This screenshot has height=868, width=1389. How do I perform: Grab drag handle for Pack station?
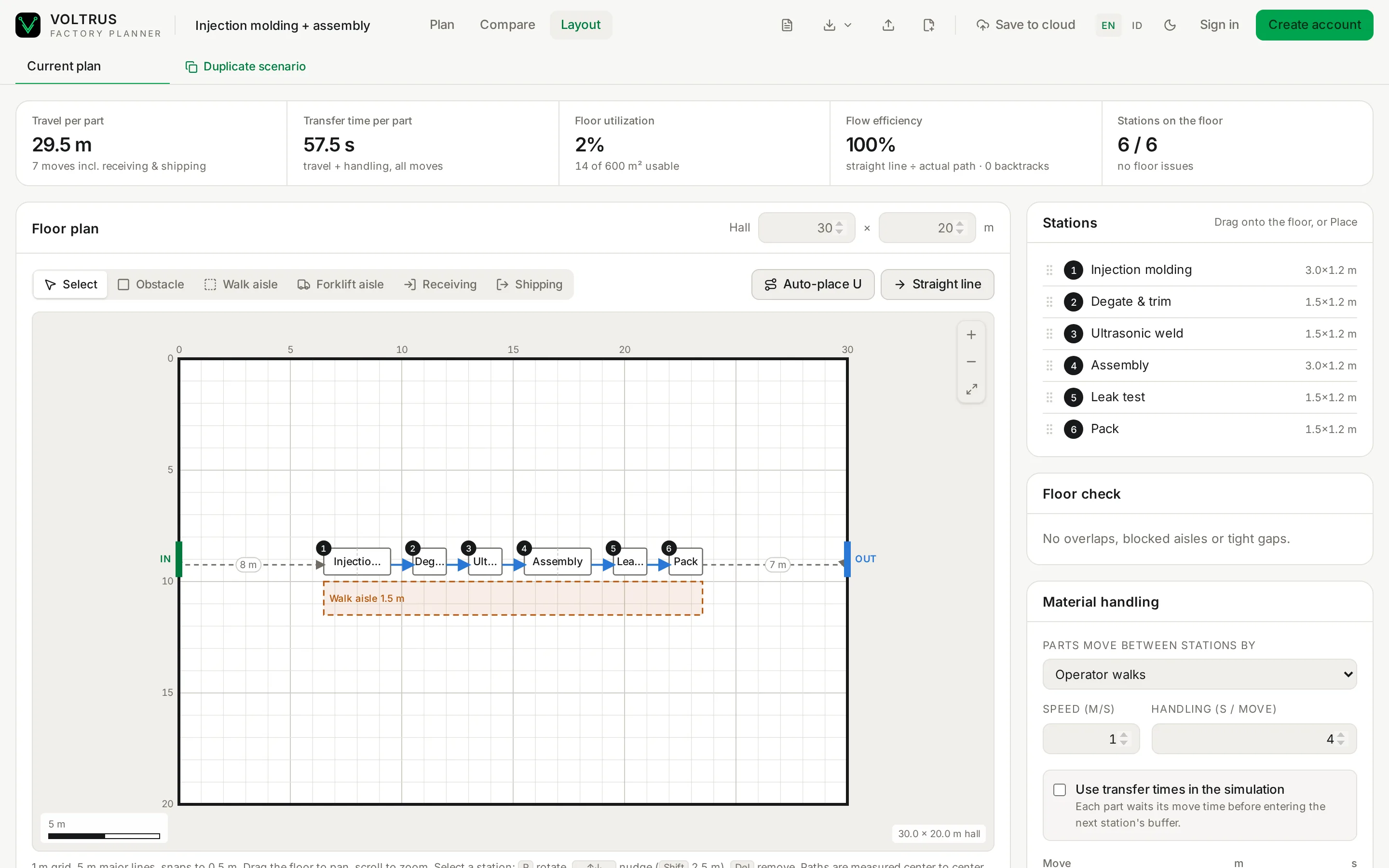pos(1049,429)
